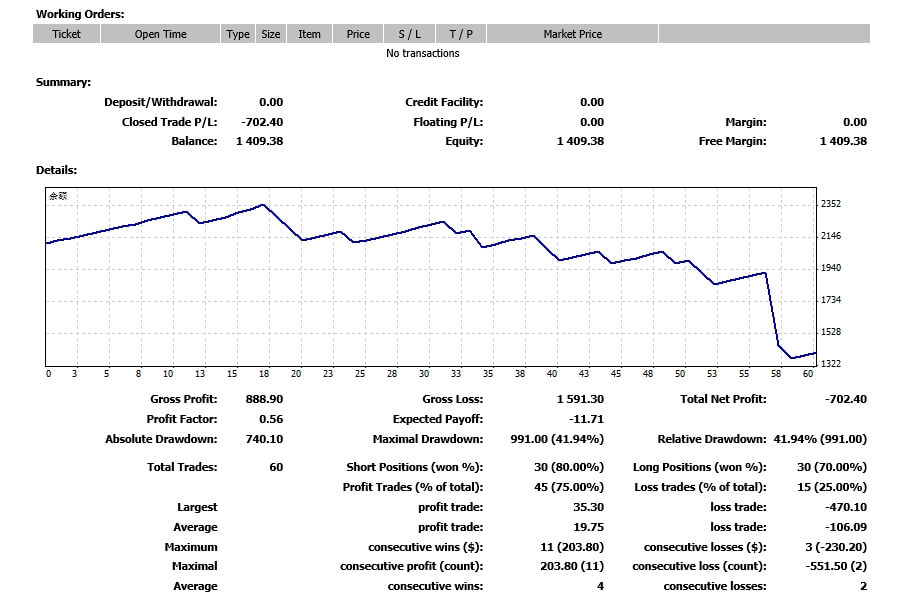Click the Ticket column header
The height and width of the screenshot is (599, 922).
coord(66,34)
